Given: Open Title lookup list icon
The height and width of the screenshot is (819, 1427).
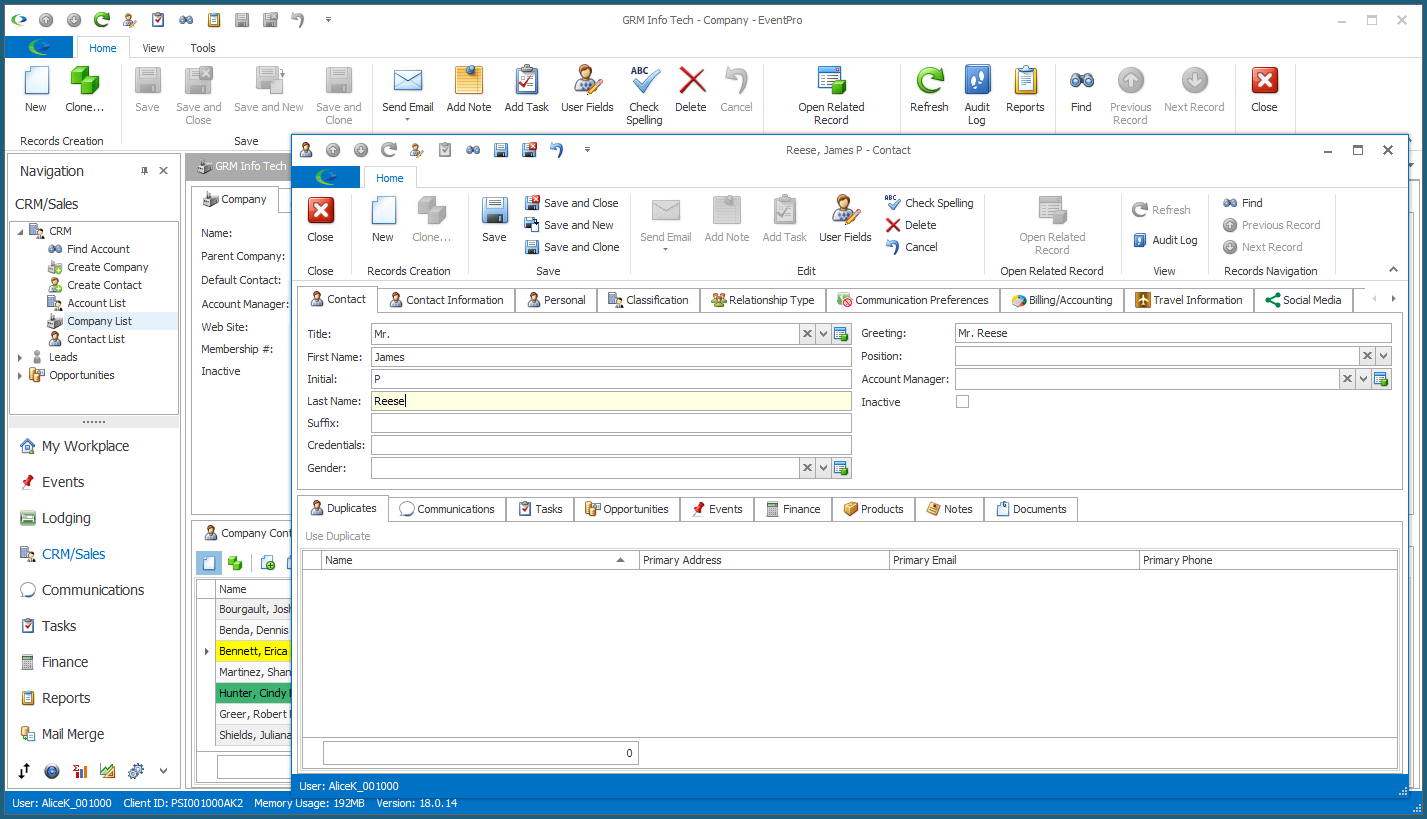Looking at the screenshot, I should click(842, 334).
